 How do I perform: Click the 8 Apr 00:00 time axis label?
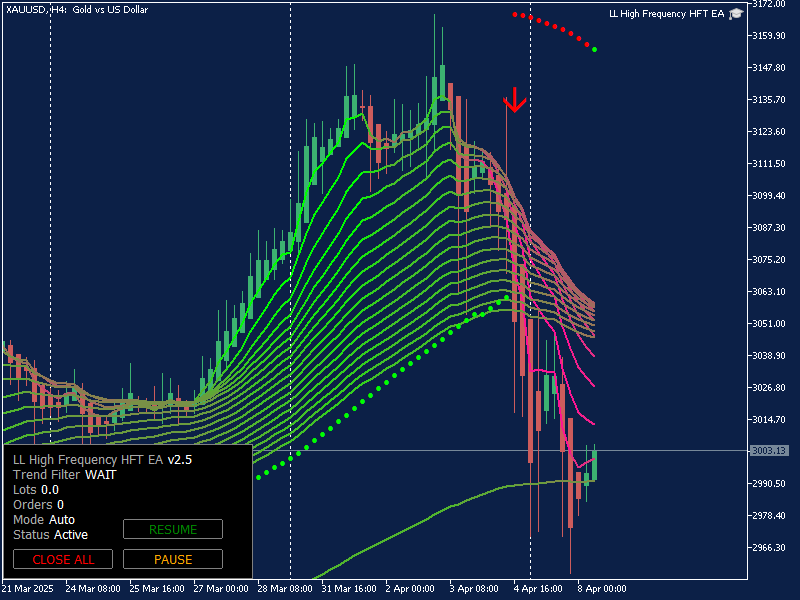click(602, 589)
